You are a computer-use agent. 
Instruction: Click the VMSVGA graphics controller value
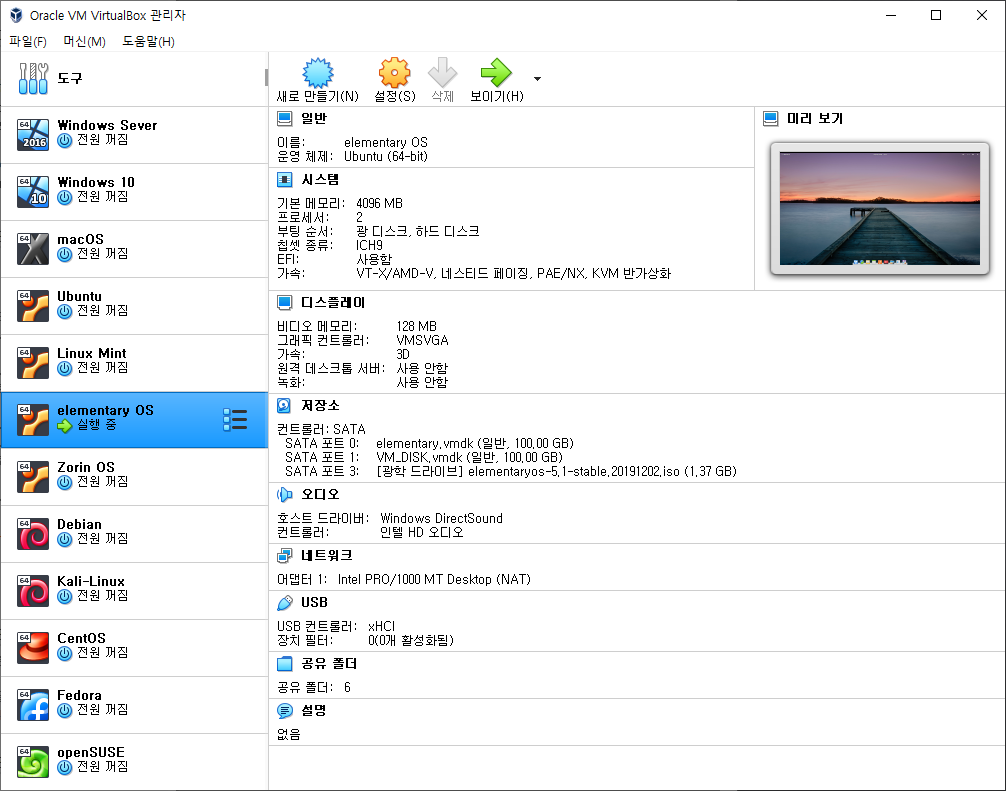coord(422,340)
